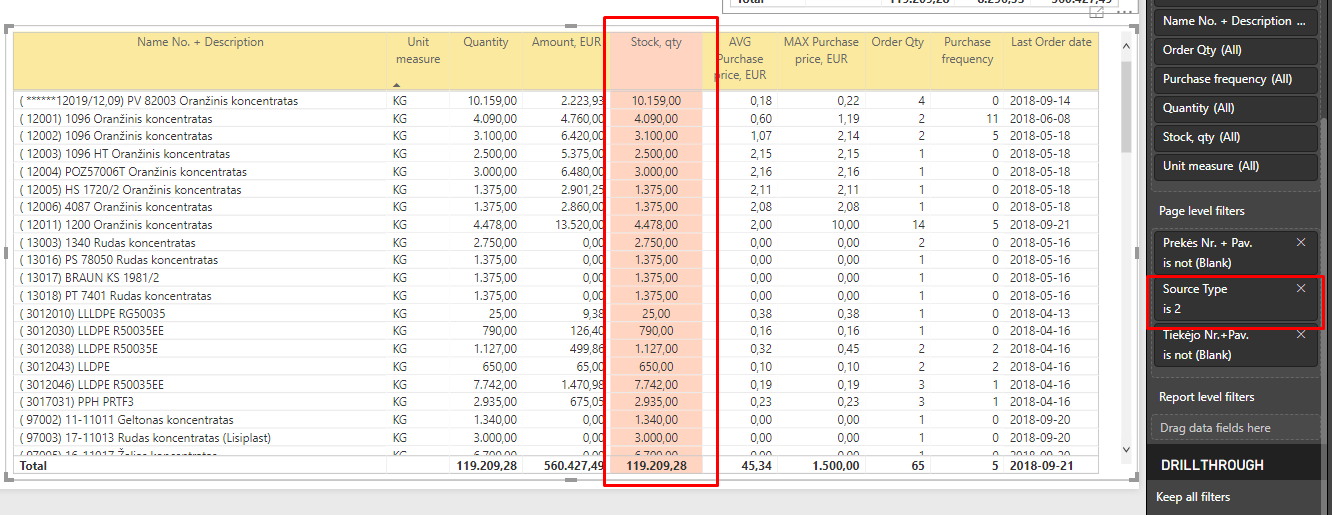The height and width of the screenshot is (515, 1332).
Task: Expand the Quantity (All) filter card
Action: (1235, 108)
